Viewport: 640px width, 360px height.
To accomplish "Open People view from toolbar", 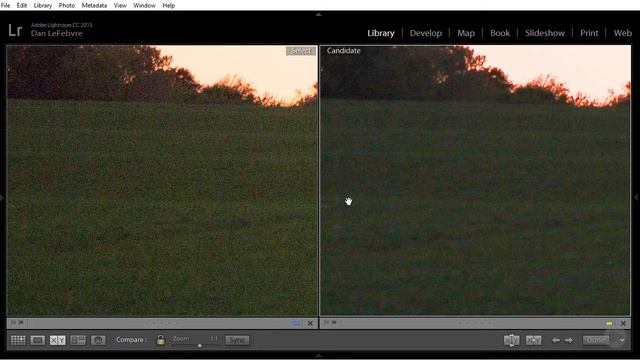I will point(98,340).
